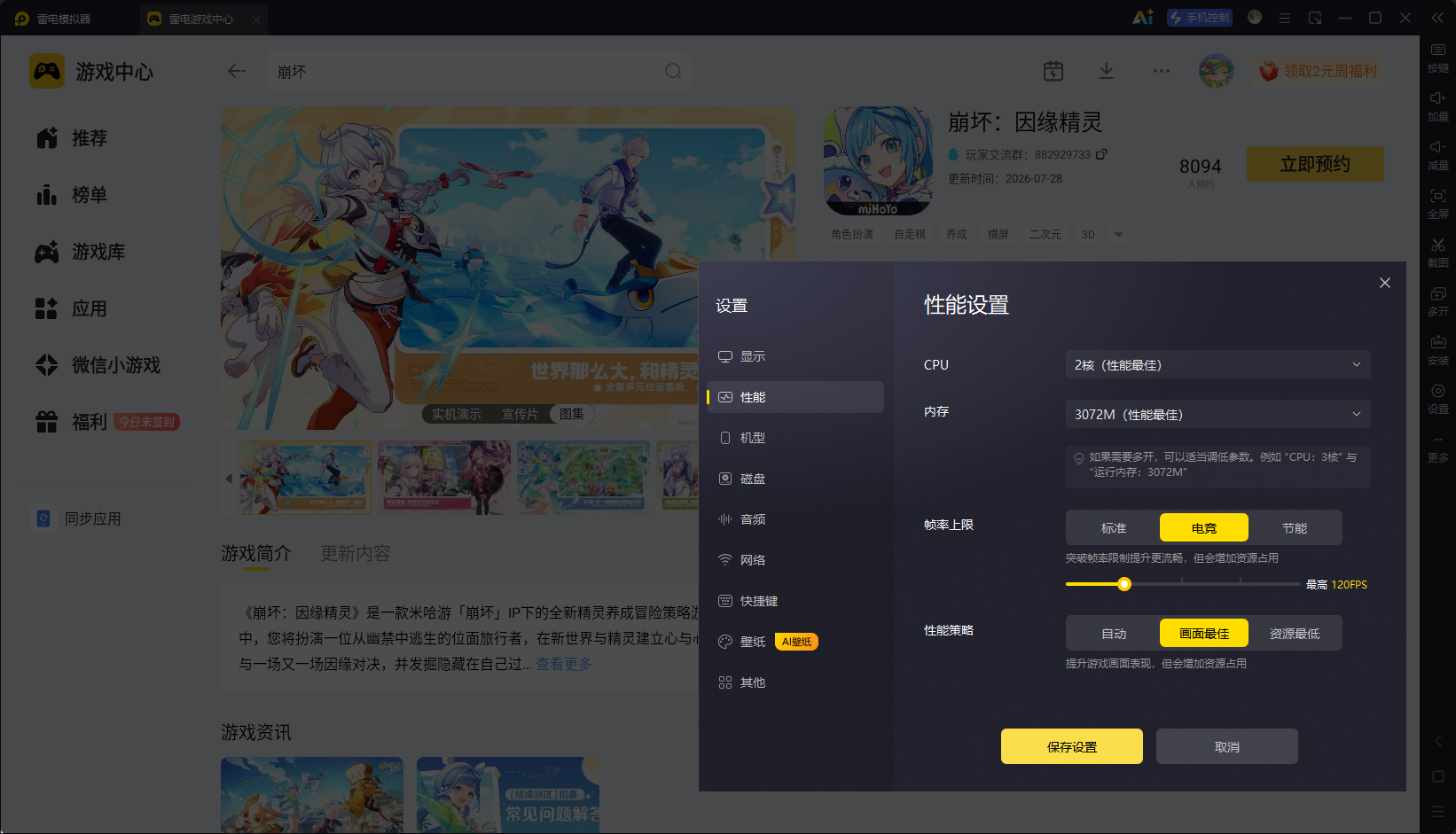1456x834 pixels.
Task: Collapse the right sidebar with double-arrow icon
Action: pos(1437,18)
